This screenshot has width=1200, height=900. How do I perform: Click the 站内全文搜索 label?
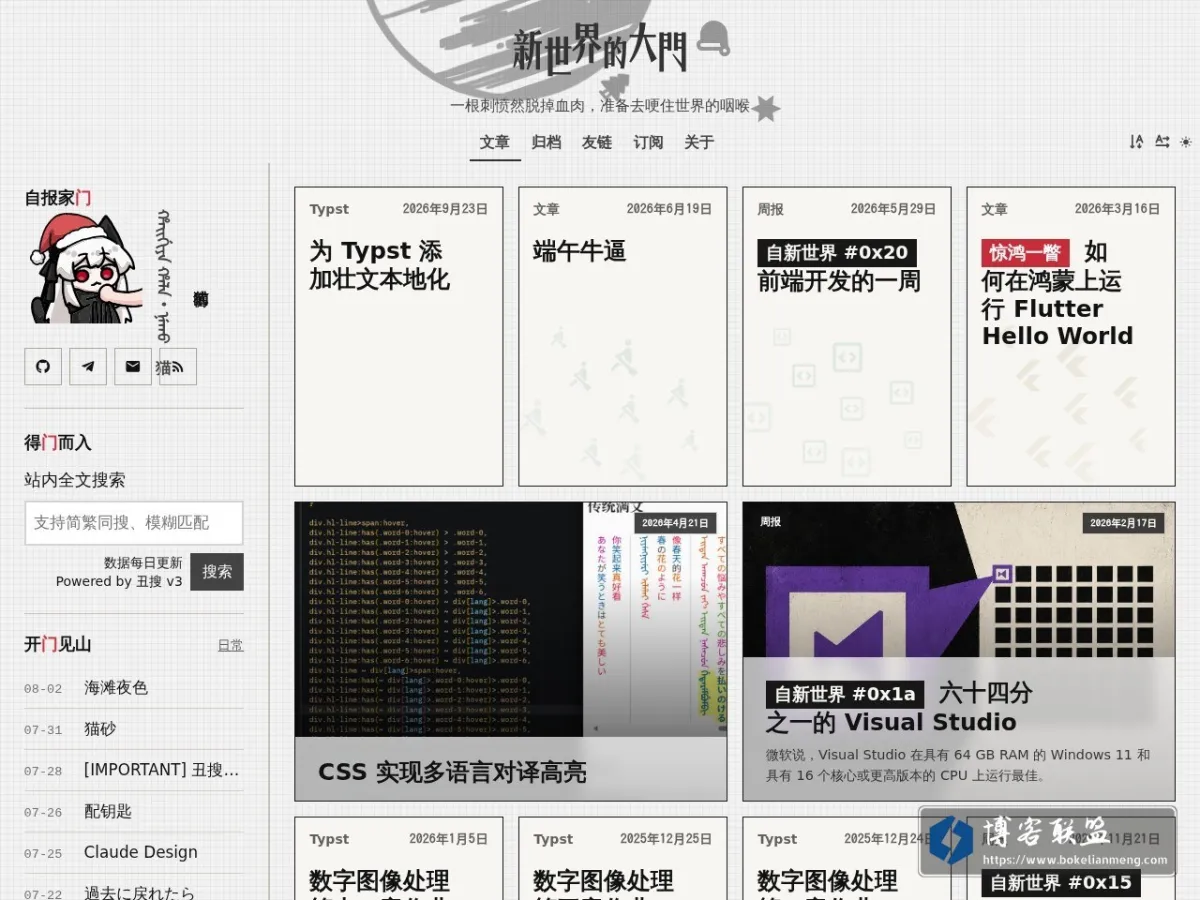tap(75, 480)
